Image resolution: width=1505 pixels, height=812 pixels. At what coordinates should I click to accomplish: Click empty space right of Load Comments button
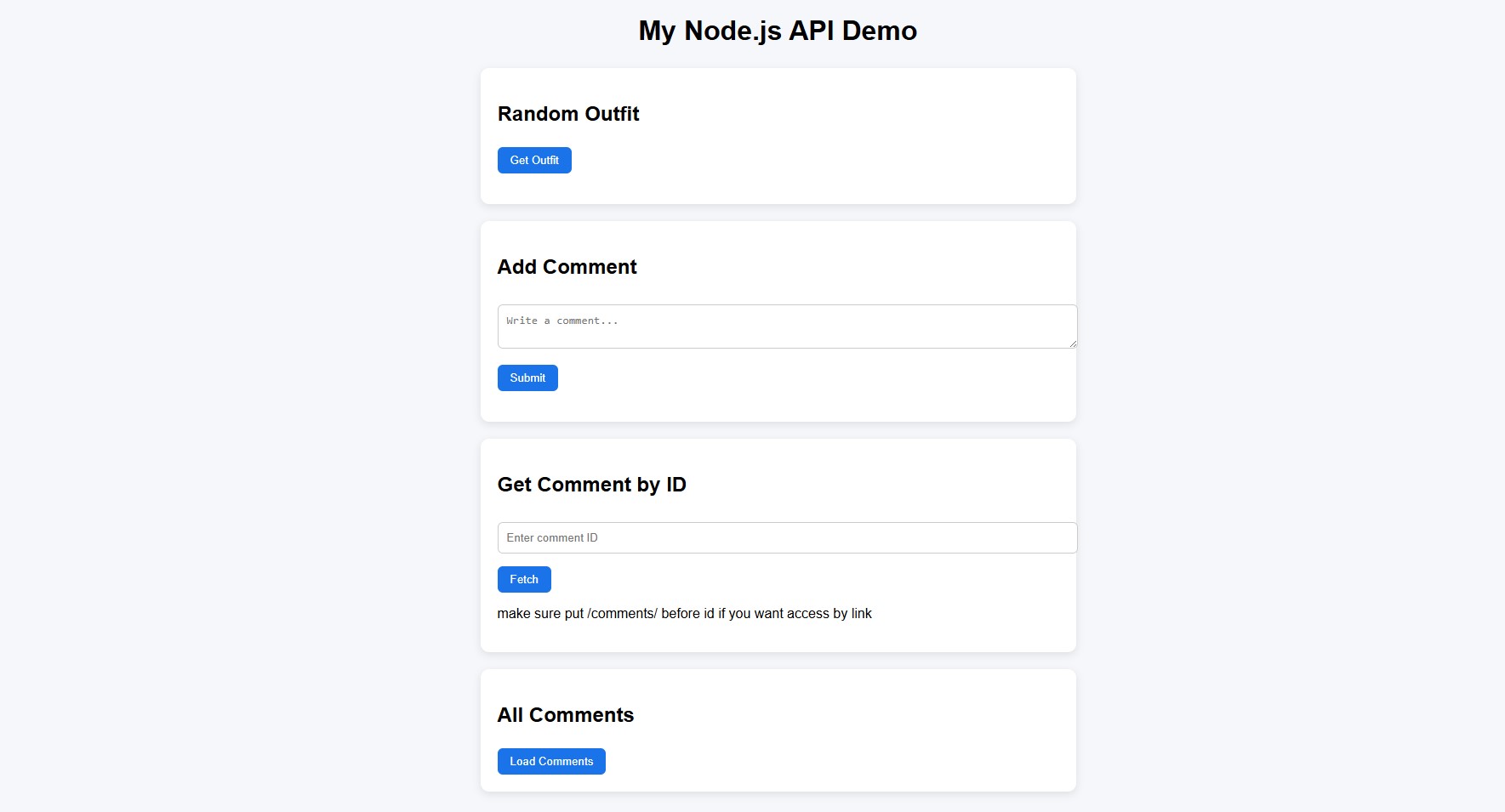834,761
